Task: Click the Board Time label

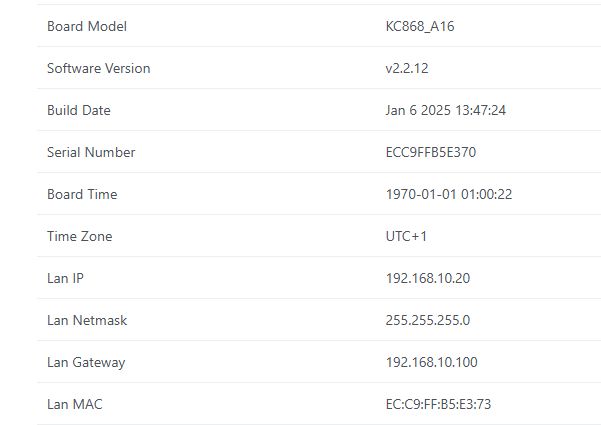Action: [x=82, y=194]
